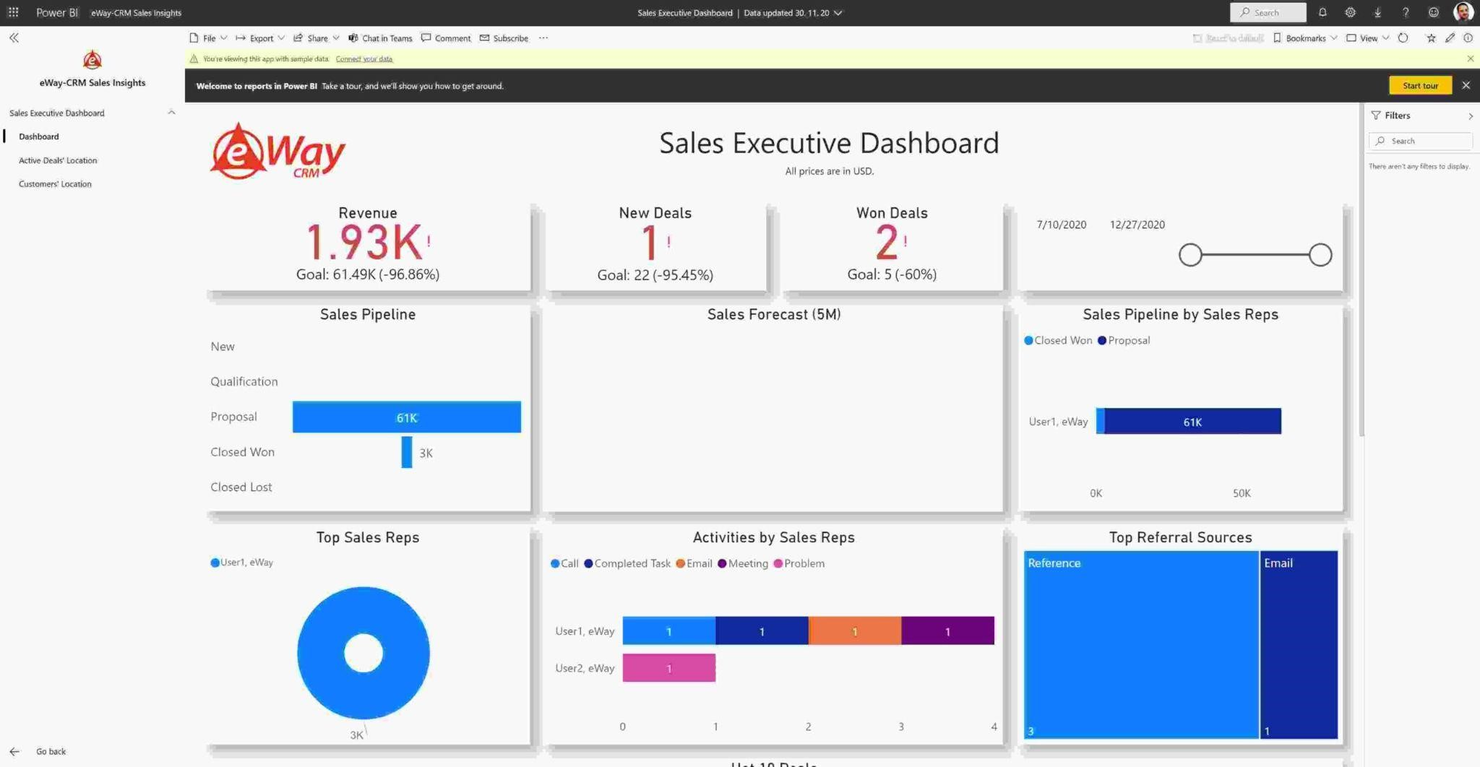Image resolution: width=1480 pixels, height=767 pixels.
Task: Switch to Active Deals' Location page
Action: 57,160
